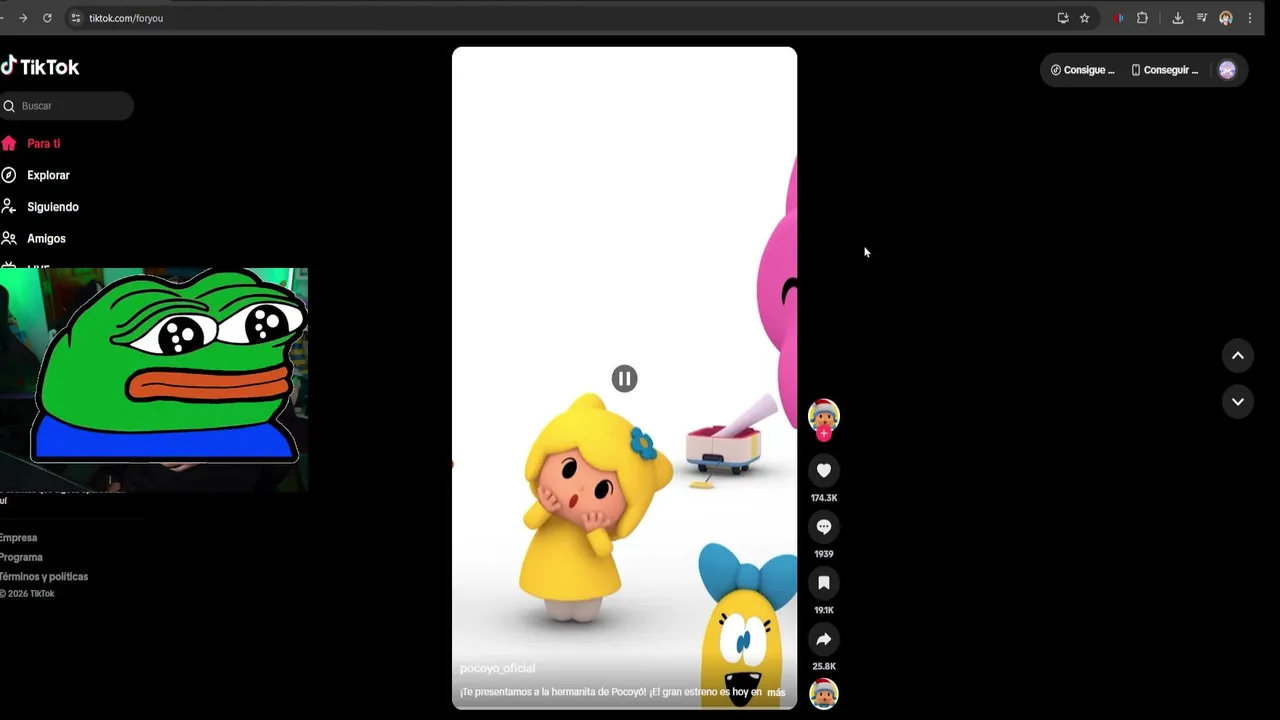Open the sound disc at the bottom
This screenshot has width=1280, height=720.
point(823,693)
